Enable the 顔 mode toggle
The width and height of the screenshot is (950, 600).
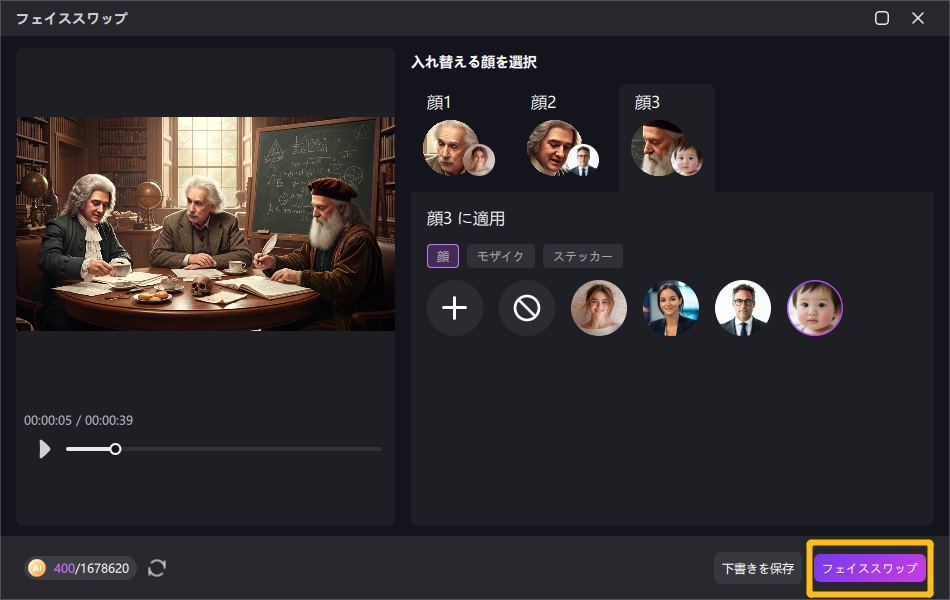pos(443,256)
